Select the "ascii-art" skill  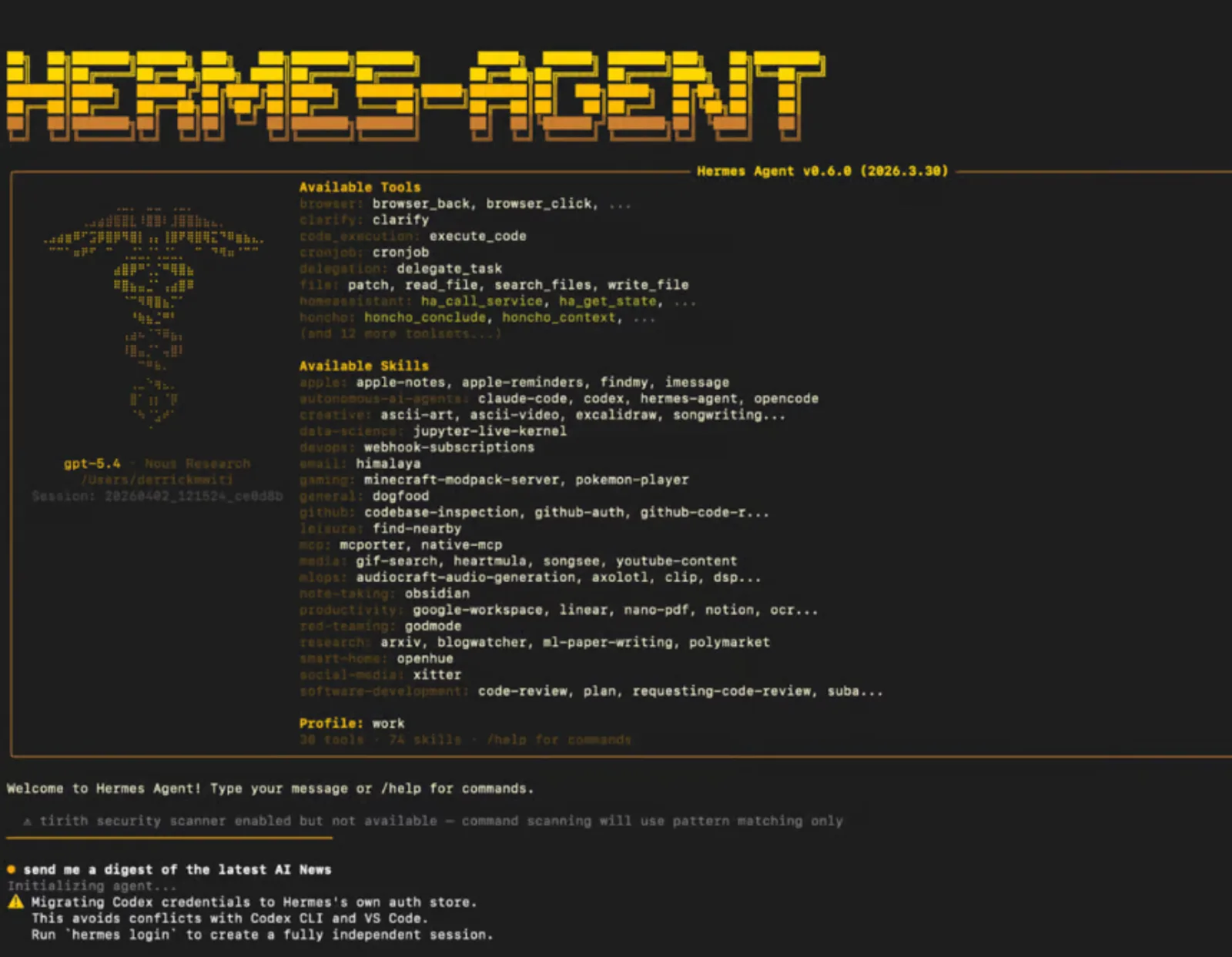(x=417, y=414)
